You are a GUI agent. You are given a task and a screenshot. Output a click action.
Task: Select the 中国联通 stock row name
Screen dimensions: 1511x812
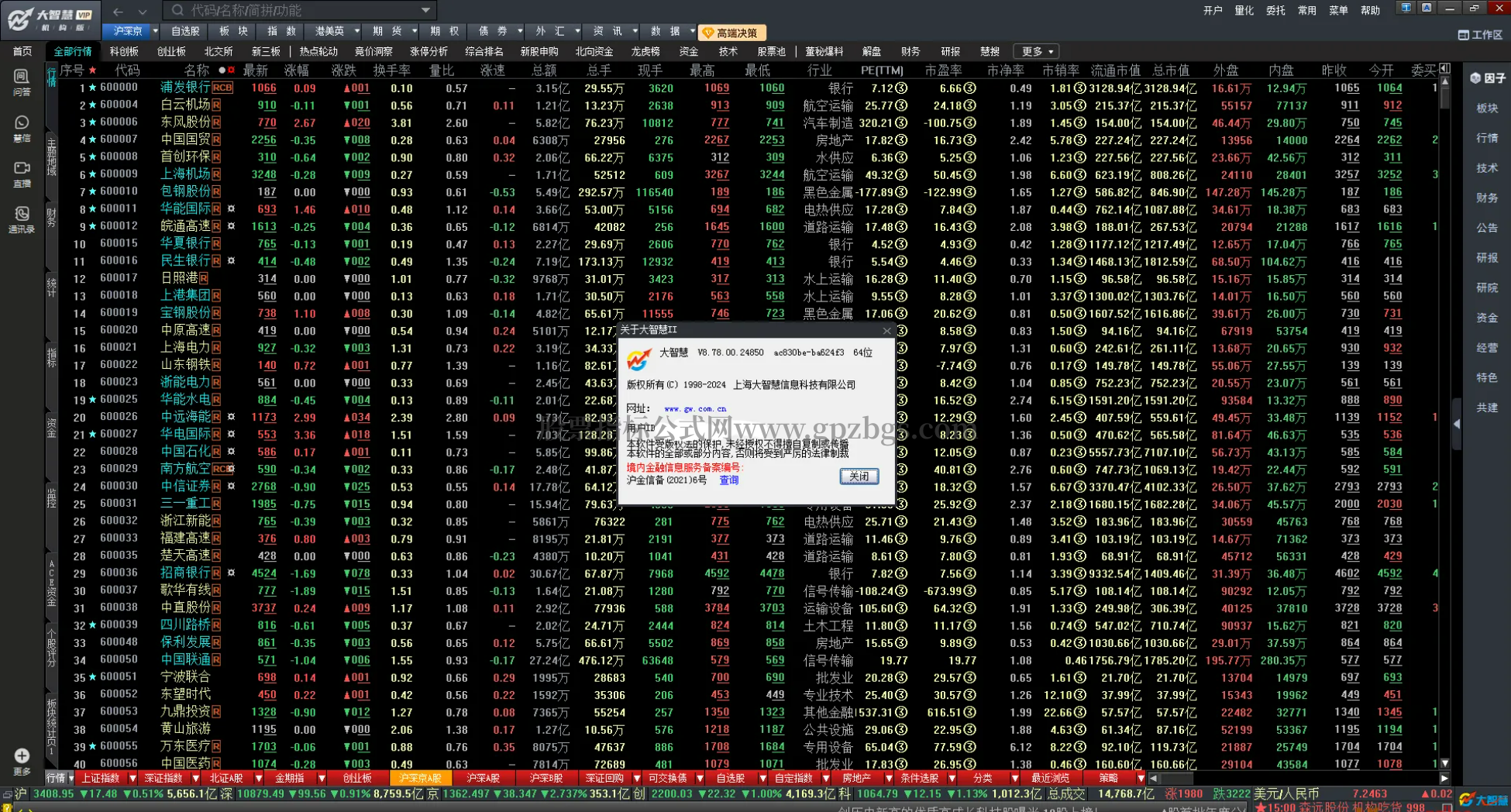tap(185, 660)
